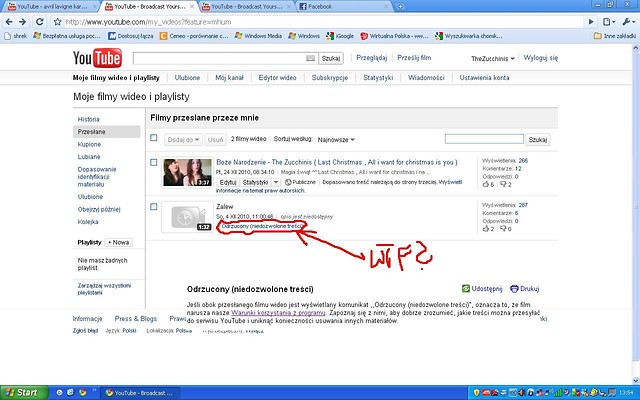Open Przeglądaj link
The height and width of the screenshot is (400, 640).
click(371, 58)
